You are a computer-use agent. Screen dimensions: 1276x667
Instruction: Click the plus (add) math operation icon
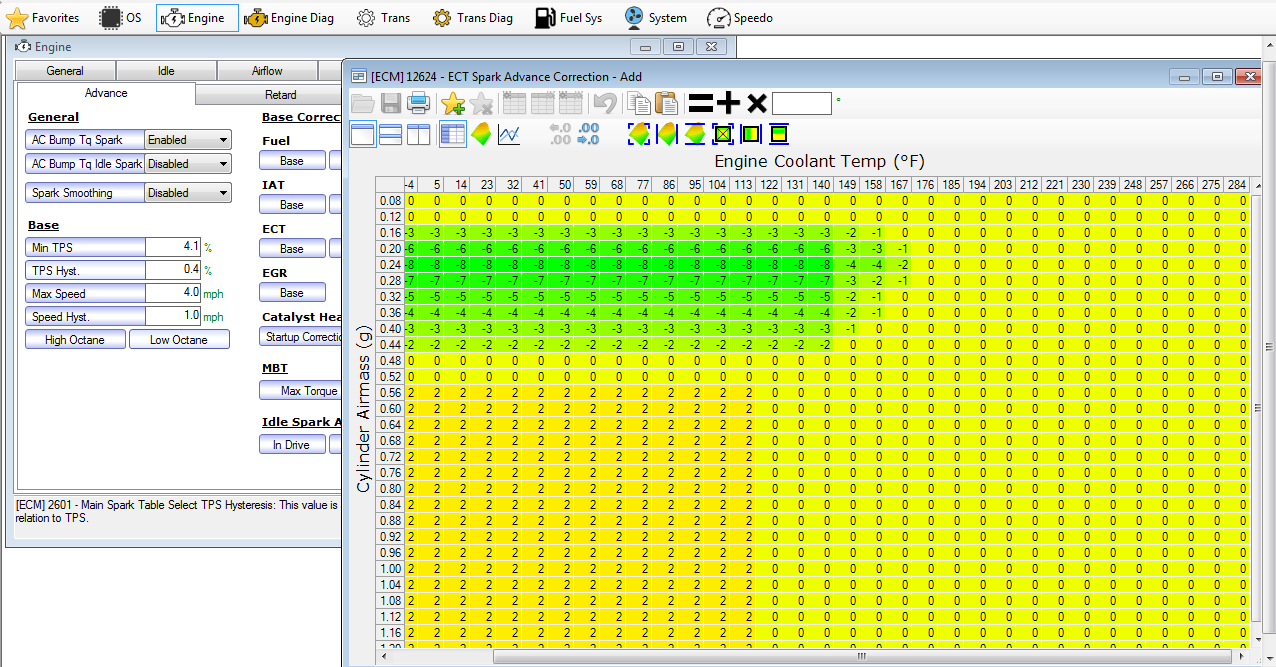coord(728,103)
